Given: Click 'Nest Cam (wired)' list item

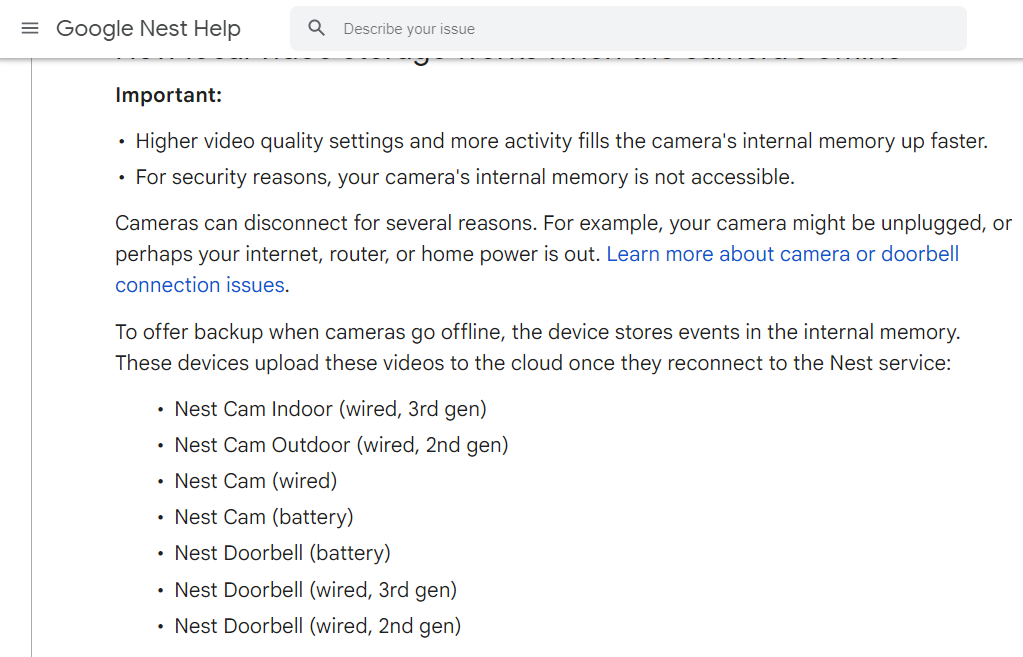Looking at the screenshot, I should pyautogui.click(x=256, y=481).
